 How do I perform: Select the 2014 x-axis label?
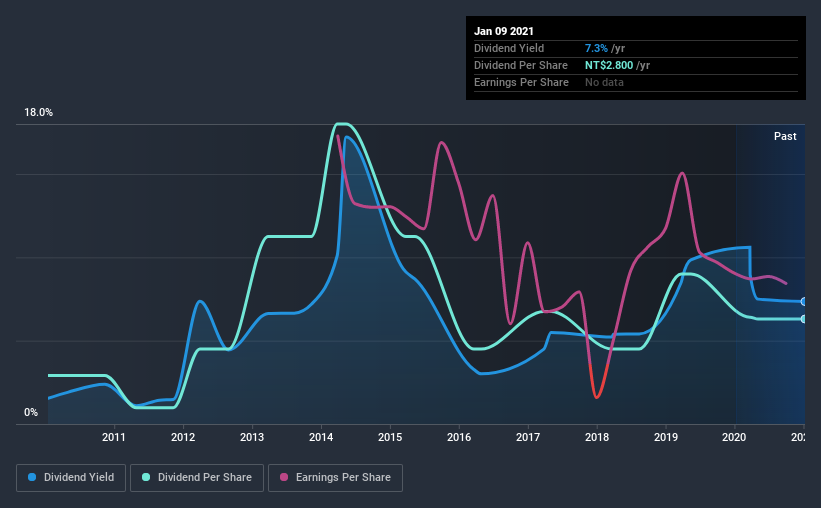(x=321, y=437)
